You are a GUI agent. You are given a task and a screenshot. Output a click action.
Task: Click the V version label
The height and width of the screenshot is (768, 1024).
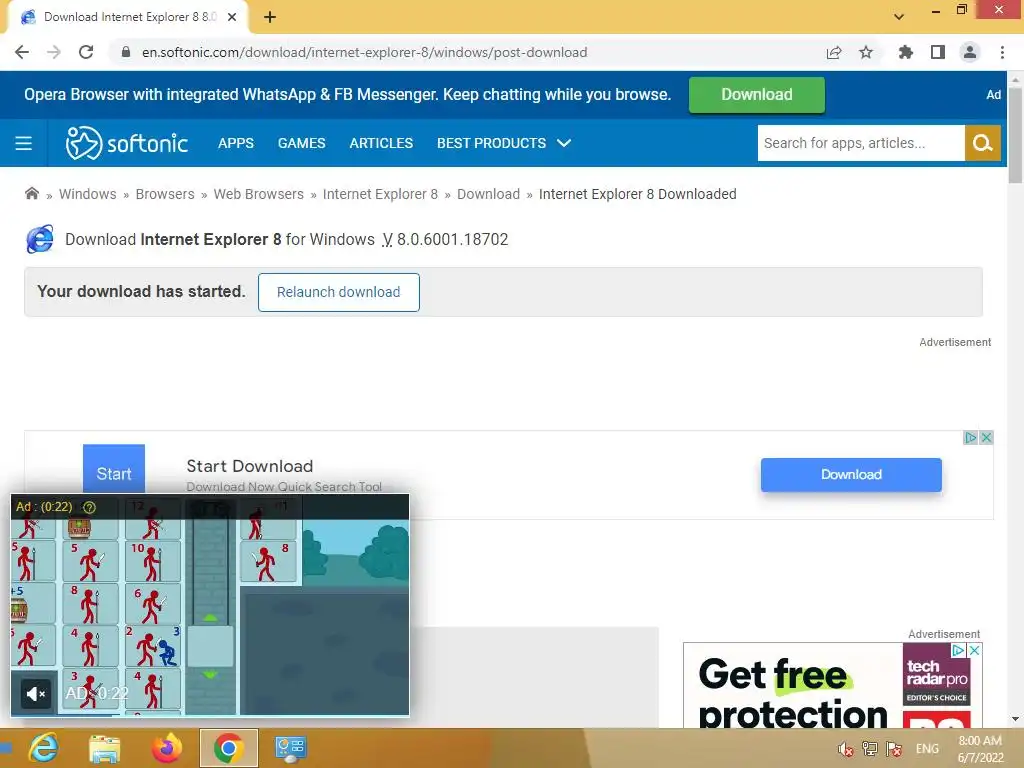tap(387, 240)
